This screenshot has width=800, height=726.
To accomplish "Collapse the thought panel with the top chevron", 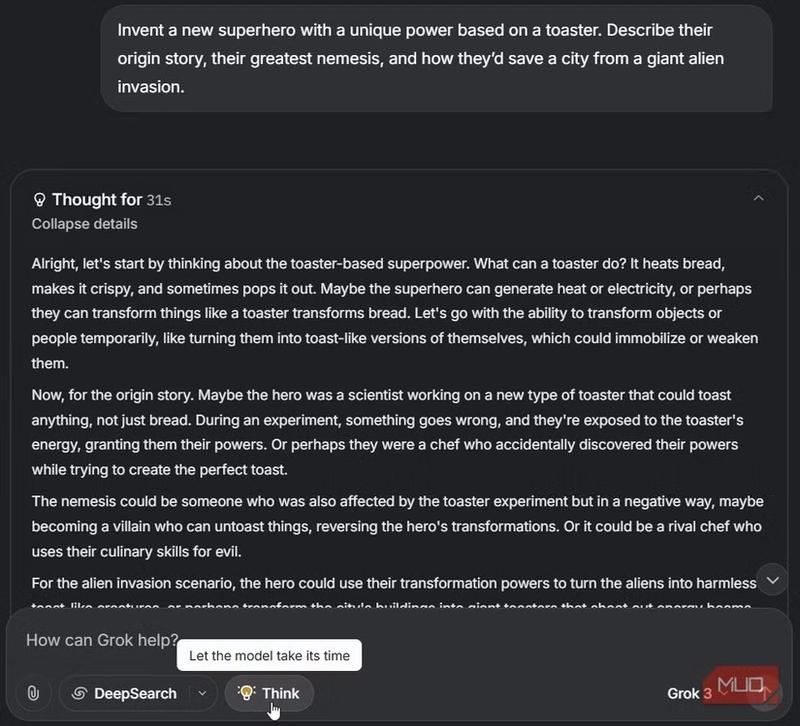I will [x=758, y=199].
